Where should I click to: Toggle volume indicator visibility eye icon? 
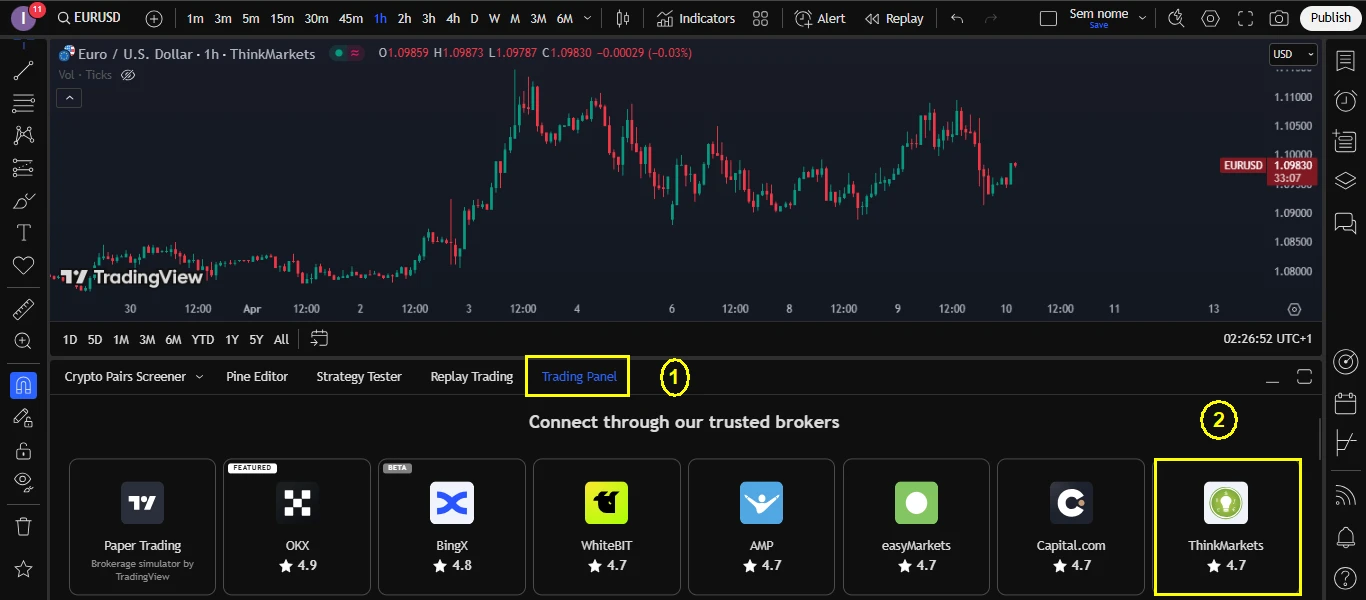point(128,75)
